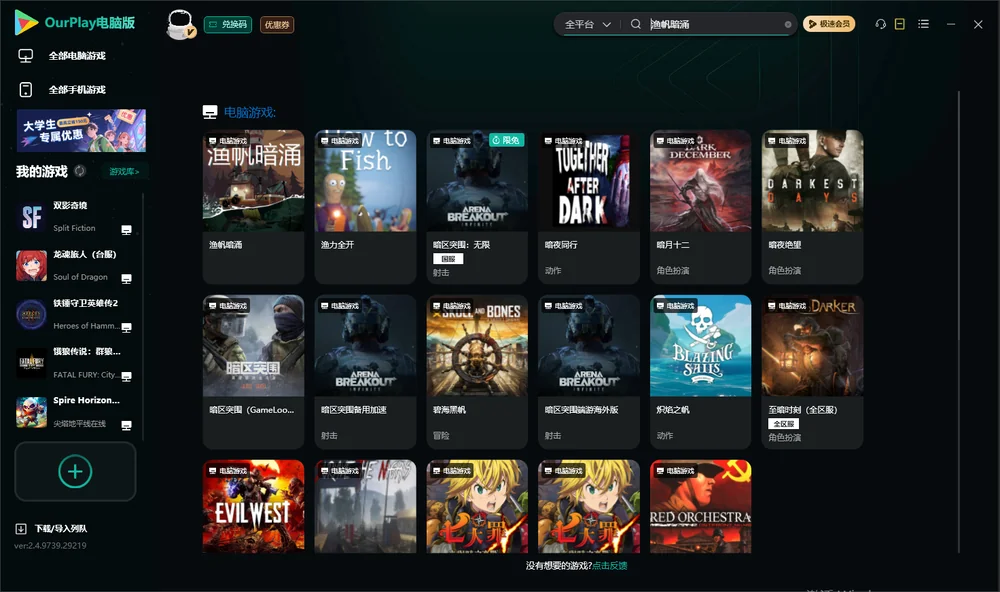Open the 暗月十二 Dark December card
The image size is (1000, 592).
700,207
